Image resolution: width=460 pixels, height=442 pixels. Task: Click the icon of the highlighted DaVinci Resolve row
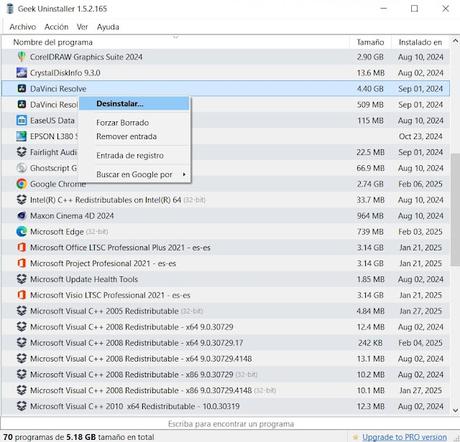point(22,89)
